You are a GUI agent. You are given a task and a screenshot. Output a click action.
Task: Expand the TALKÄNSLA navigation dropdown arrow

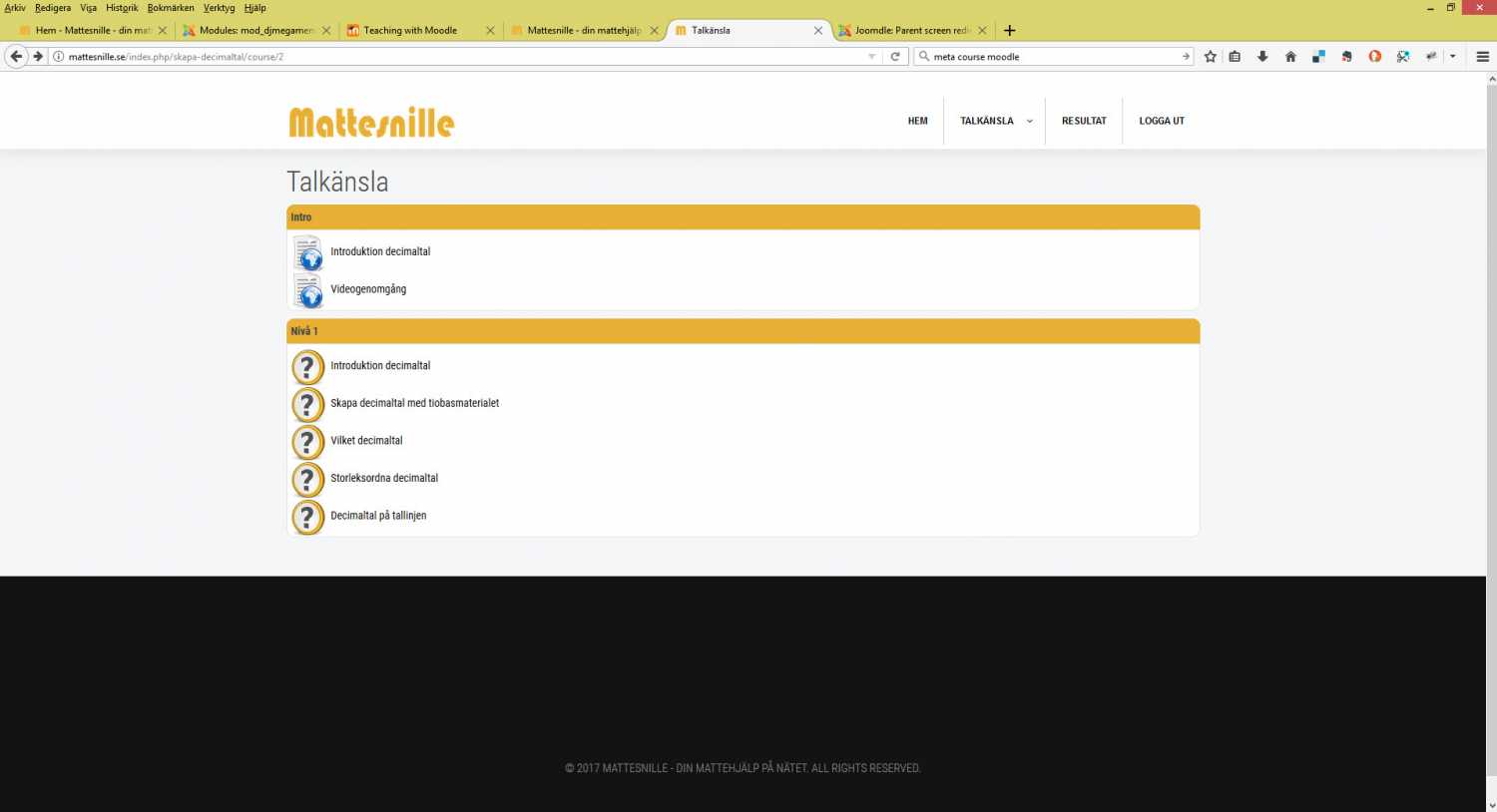point(1030,122)
